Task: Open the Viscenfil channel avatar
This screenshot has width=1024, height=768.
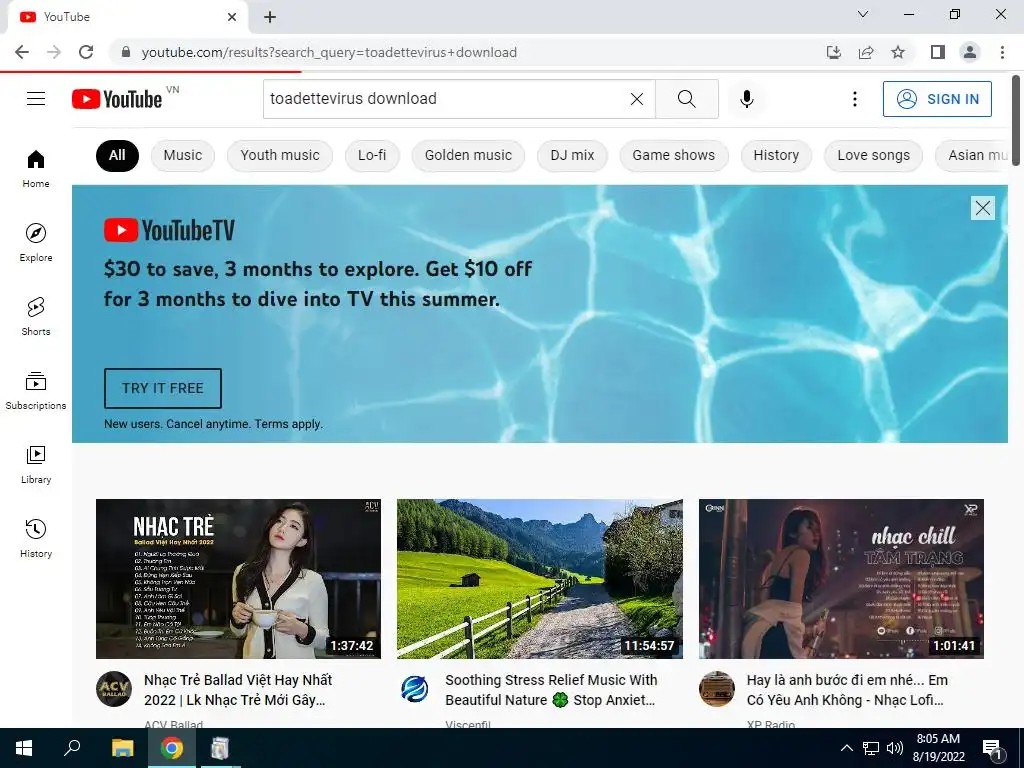Action: point(415,689)
